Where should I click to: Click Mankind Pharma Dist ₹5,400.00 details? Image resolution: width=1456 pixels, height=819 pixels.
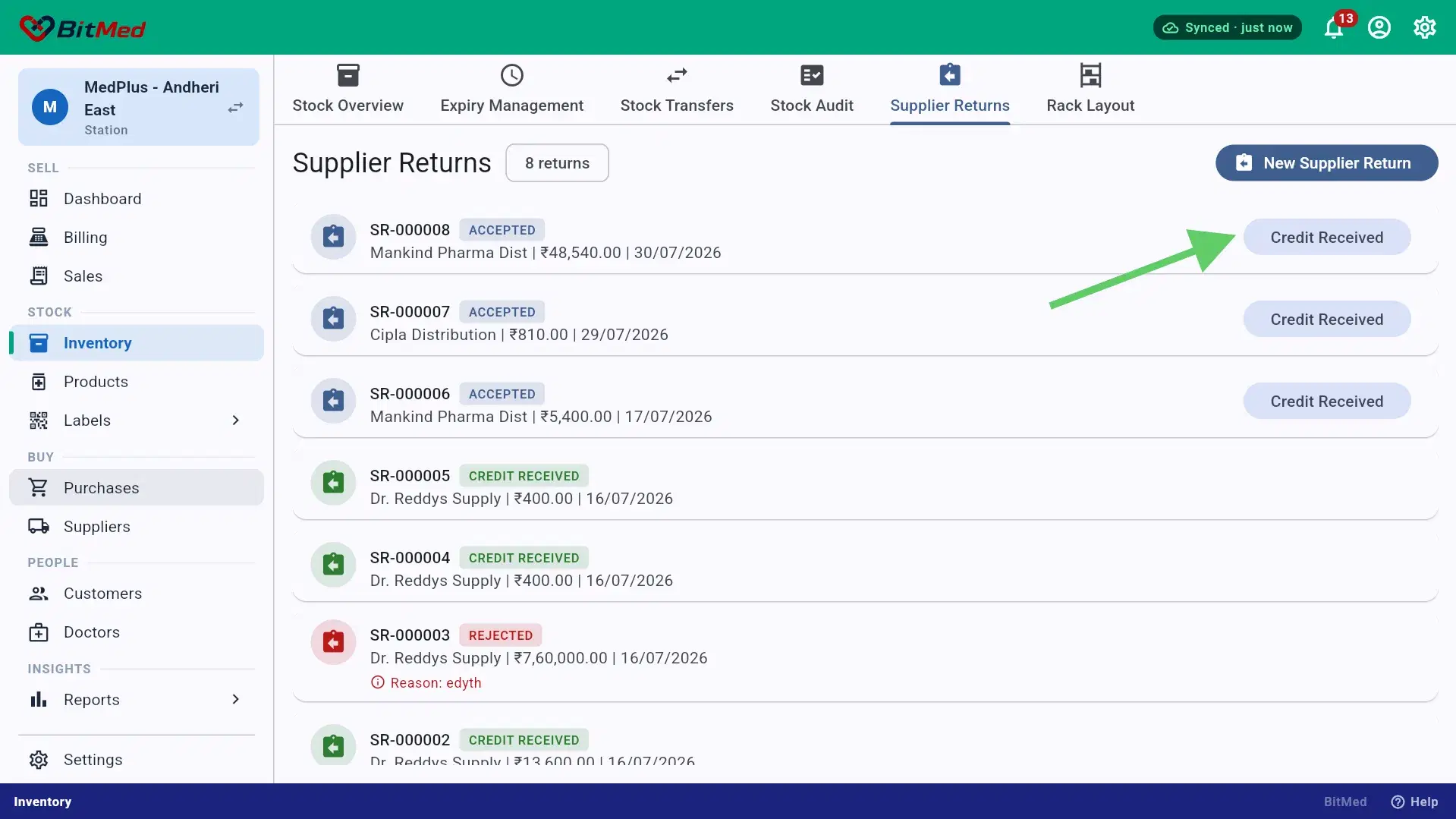(541, 417)
